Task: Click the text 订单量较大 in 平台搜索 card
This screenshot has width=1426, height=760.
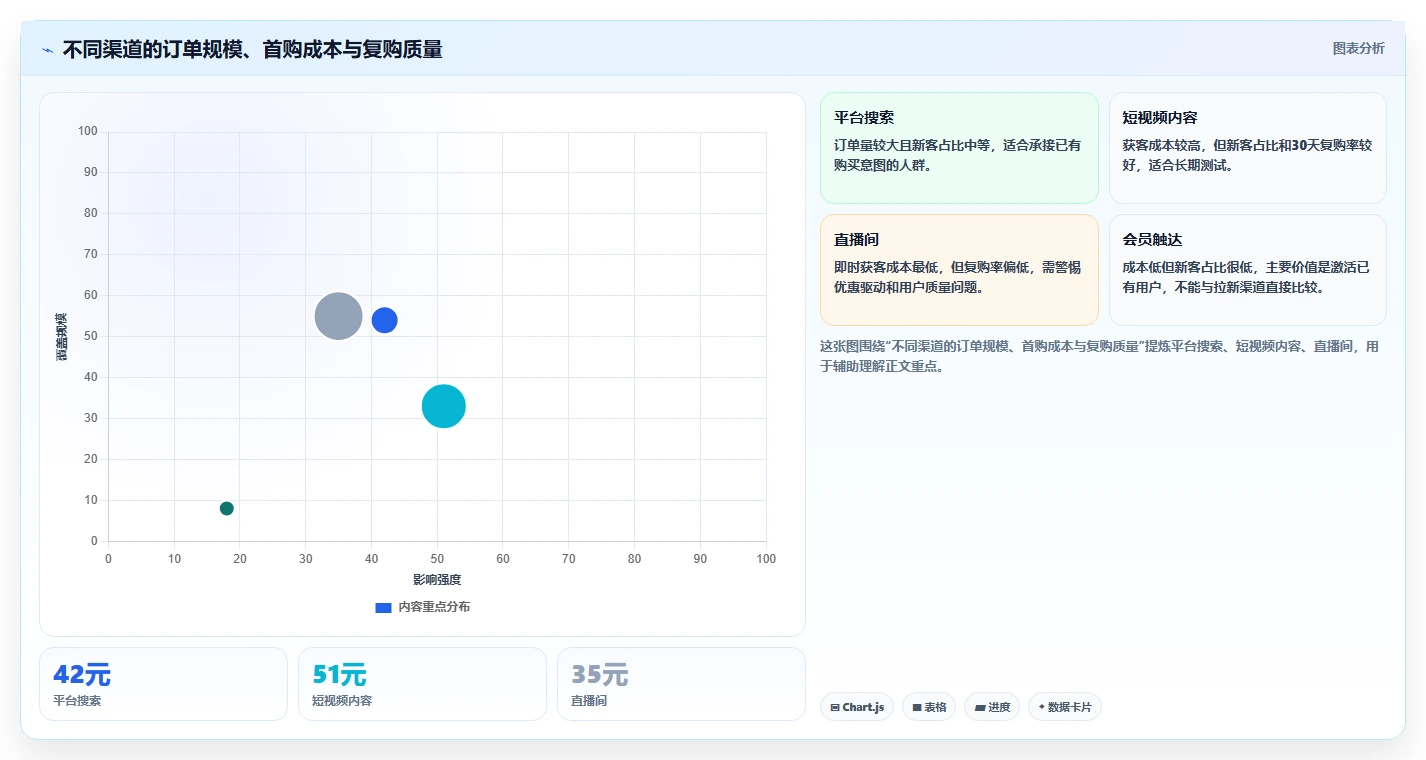Action: tap(868, 146)
